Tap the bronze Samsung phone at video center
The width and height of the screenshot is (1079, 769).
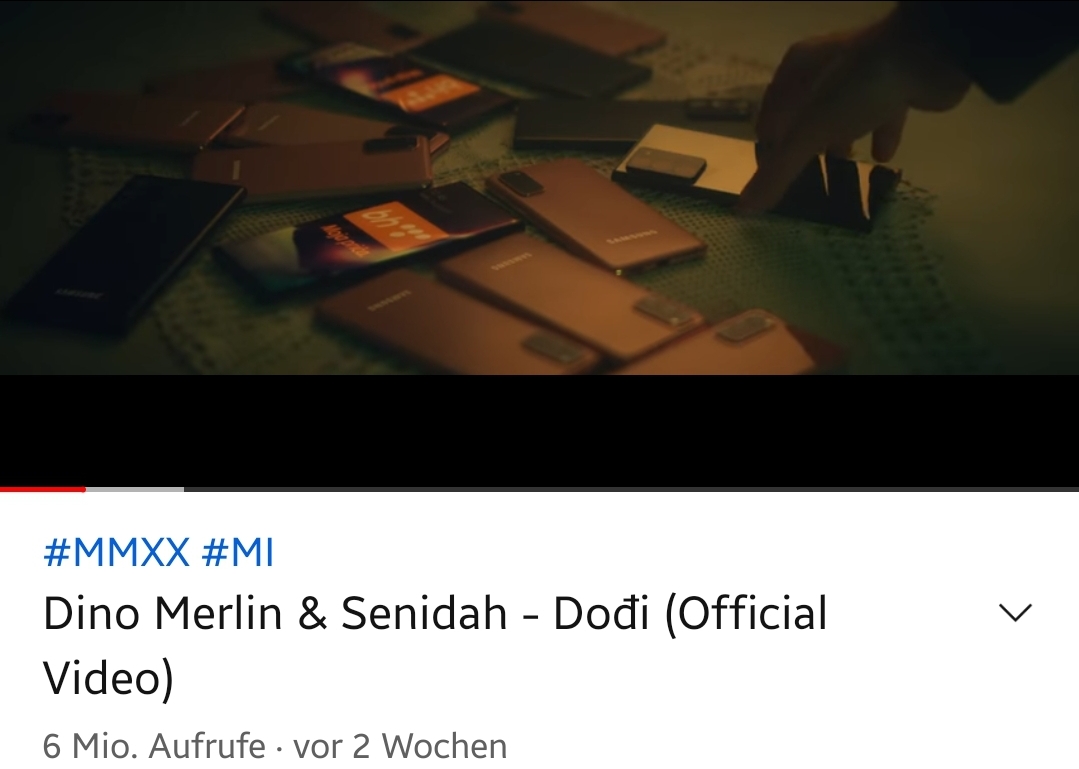point(595,217)
